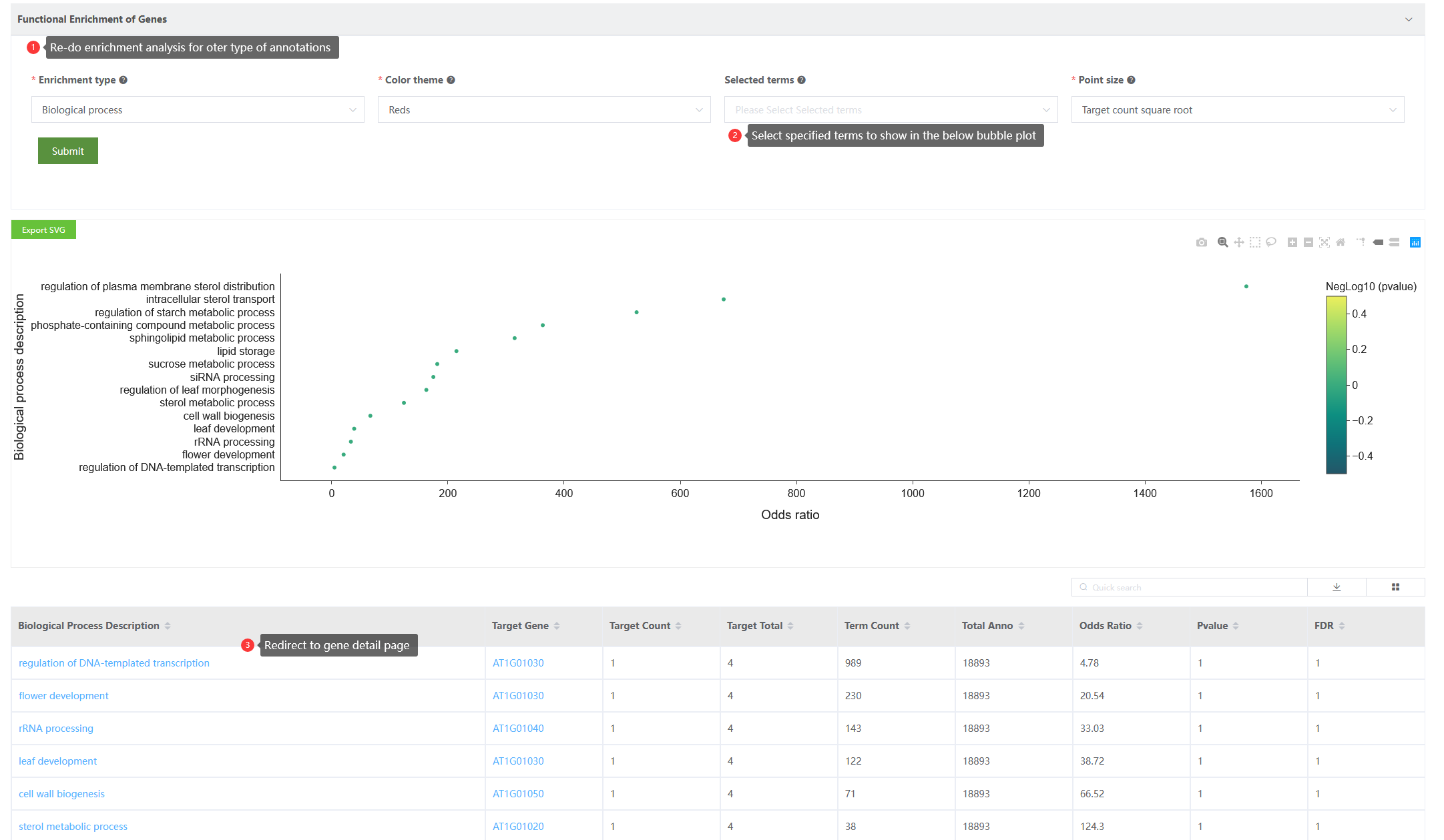Sort table by FDR

(1342, 626)
